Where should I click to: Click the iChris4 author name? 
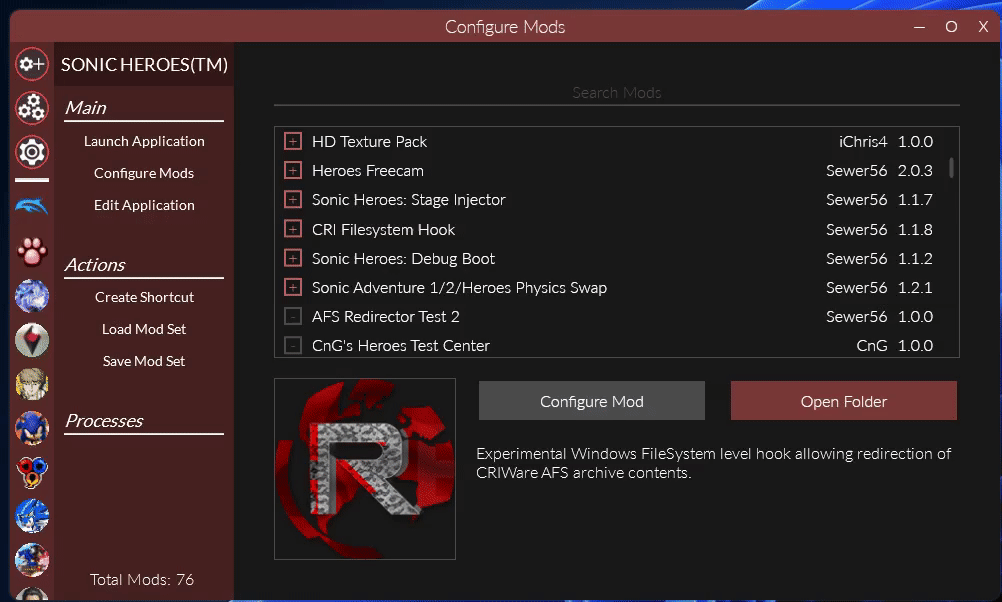point(863,141)
